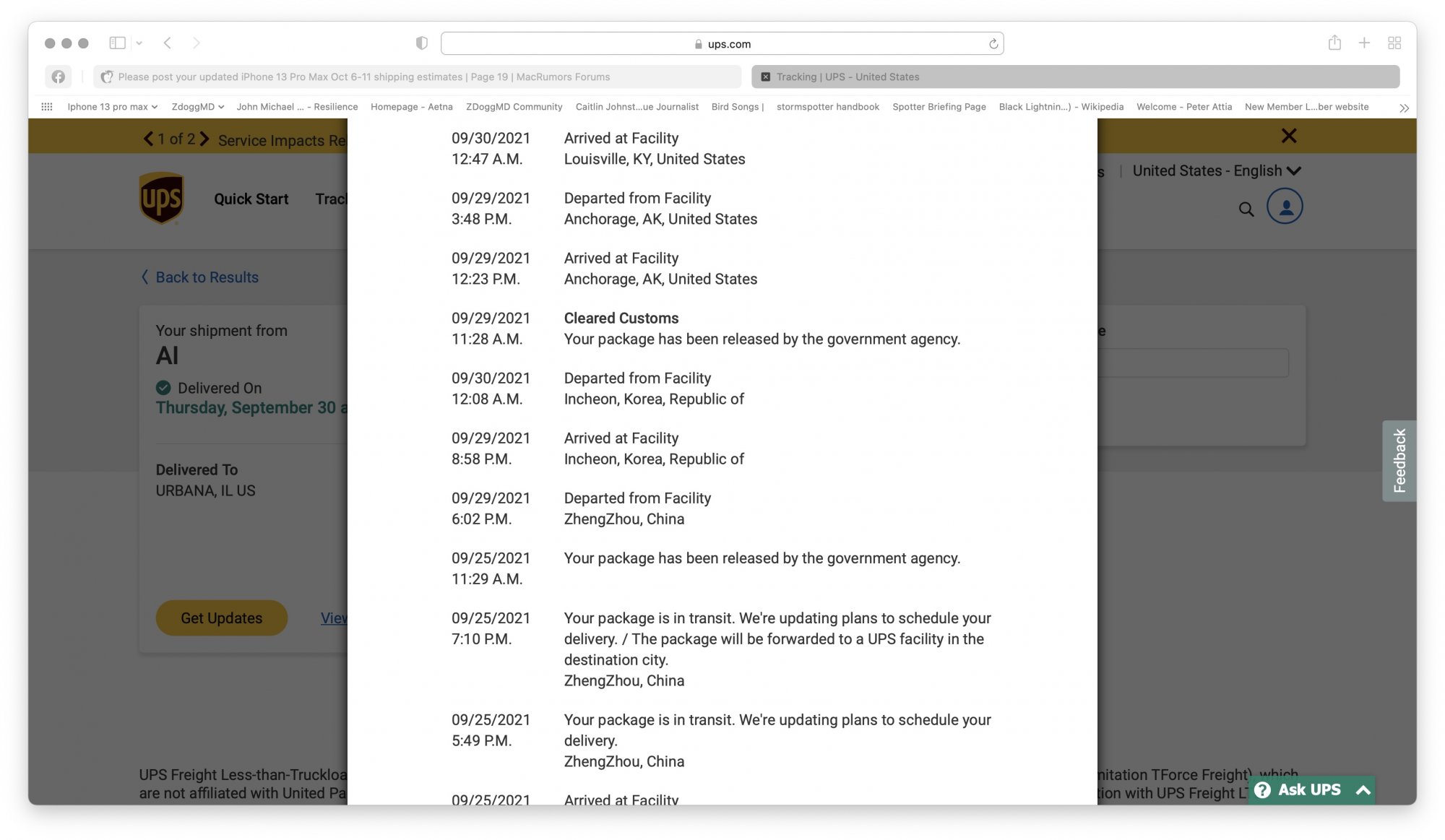Viewport: 1445px width, 840px height.
Task: Expand ZdoggMD bookmark folder
Action: [197, 107]
